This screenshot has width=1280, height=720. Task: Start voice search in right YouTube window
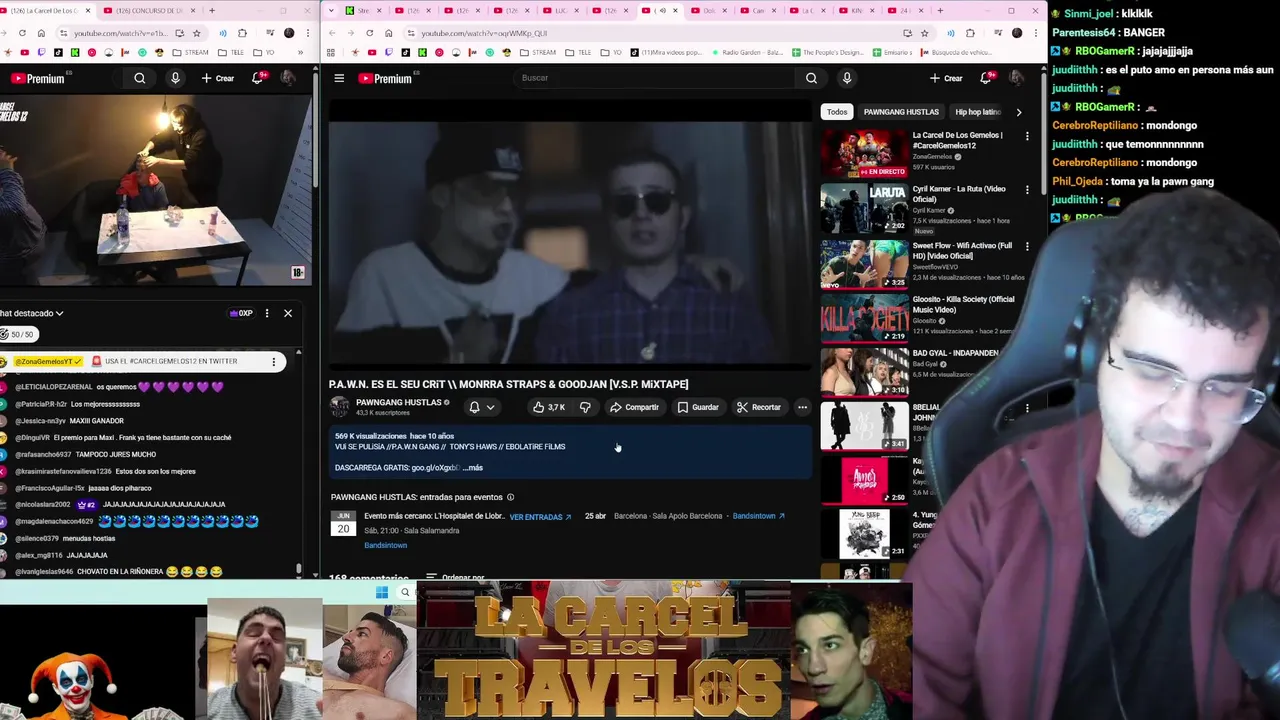[x=847, y=78]
